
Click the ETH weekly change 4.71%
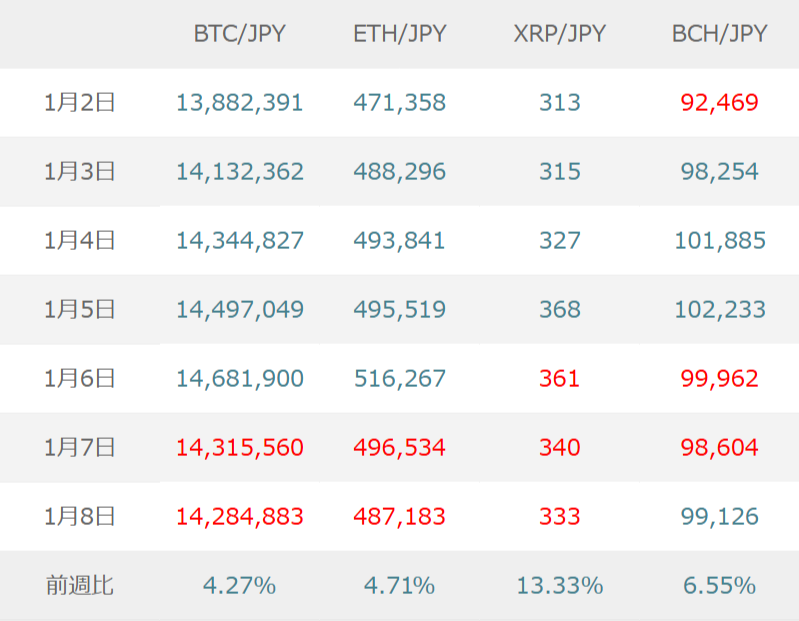point(399,585)
